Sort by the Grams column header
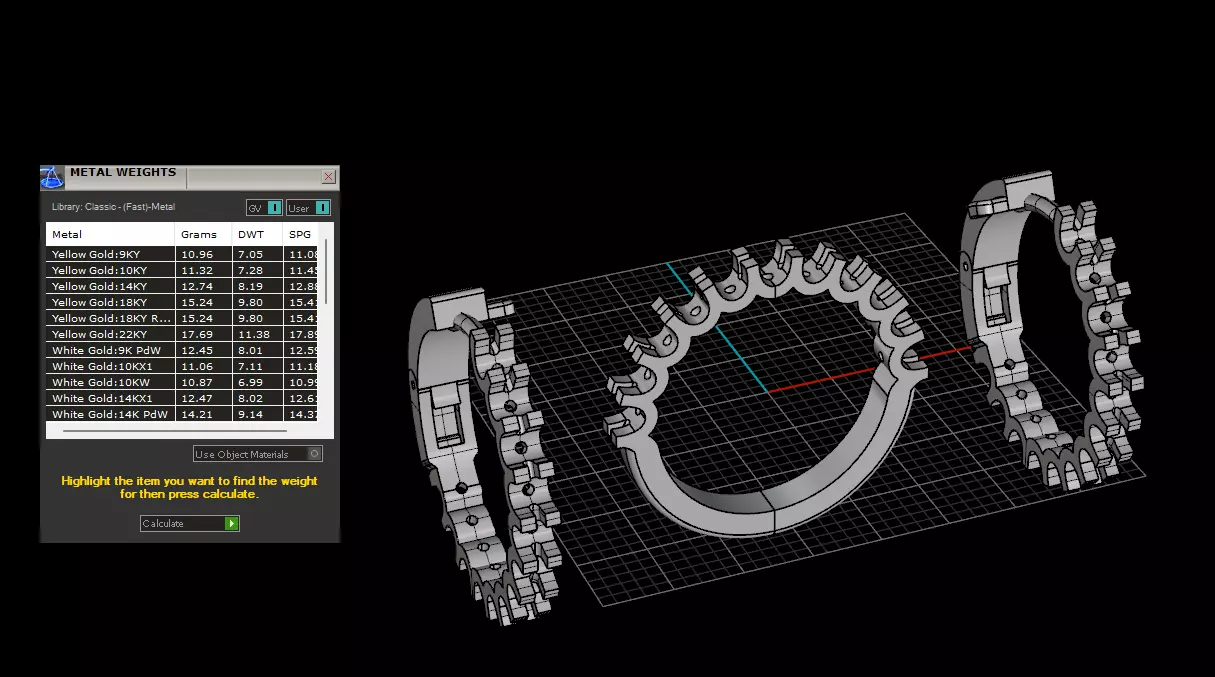The height and width of the screenshot is (677, 1215). (204, 234)
